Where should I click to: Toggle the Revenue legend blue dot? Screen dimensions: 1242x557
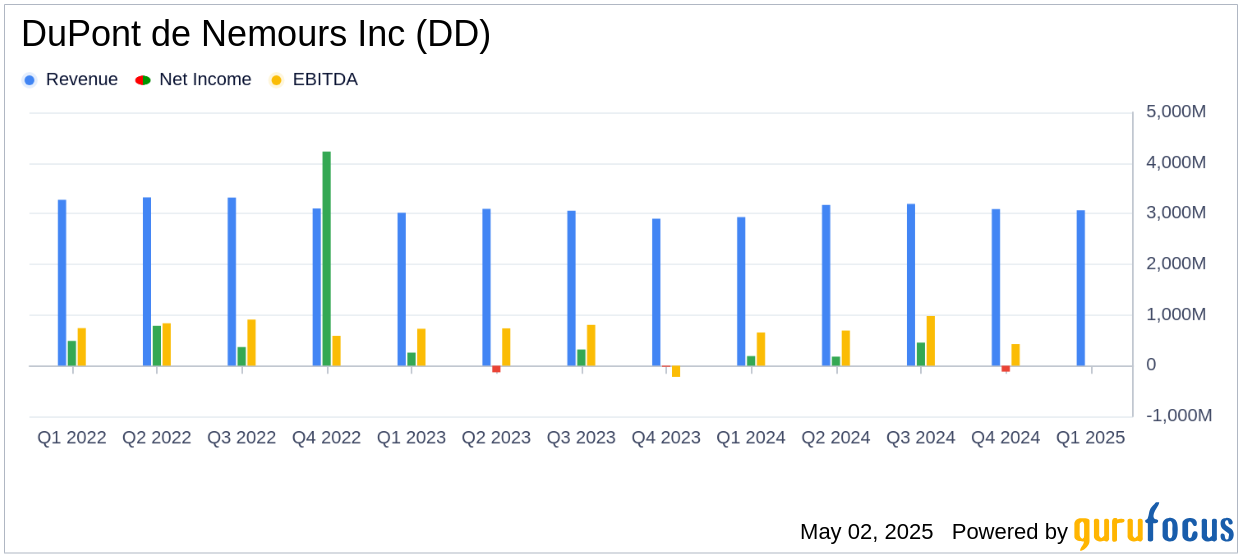point(30,80)
